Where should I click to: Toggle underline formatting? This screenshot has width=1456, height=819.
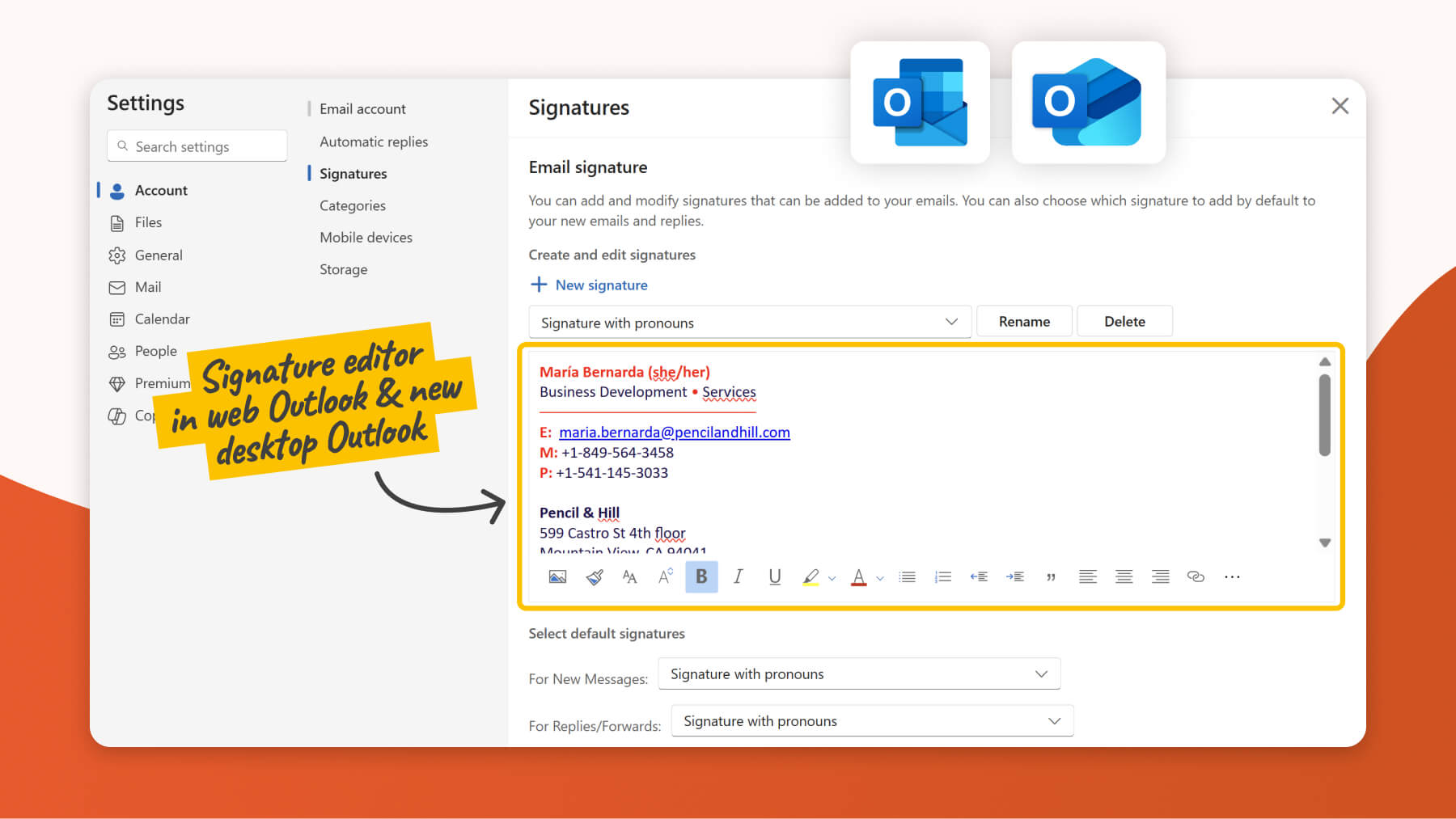click(x=775, y=576)
